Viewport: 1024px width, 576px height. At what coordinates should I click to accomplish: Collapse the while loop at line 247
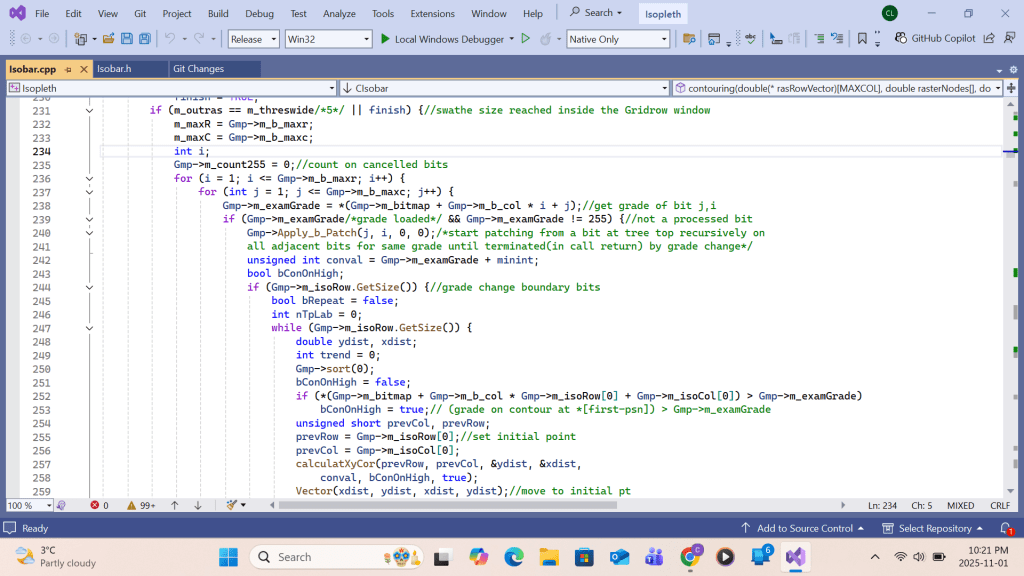click(x=89, y=328)
